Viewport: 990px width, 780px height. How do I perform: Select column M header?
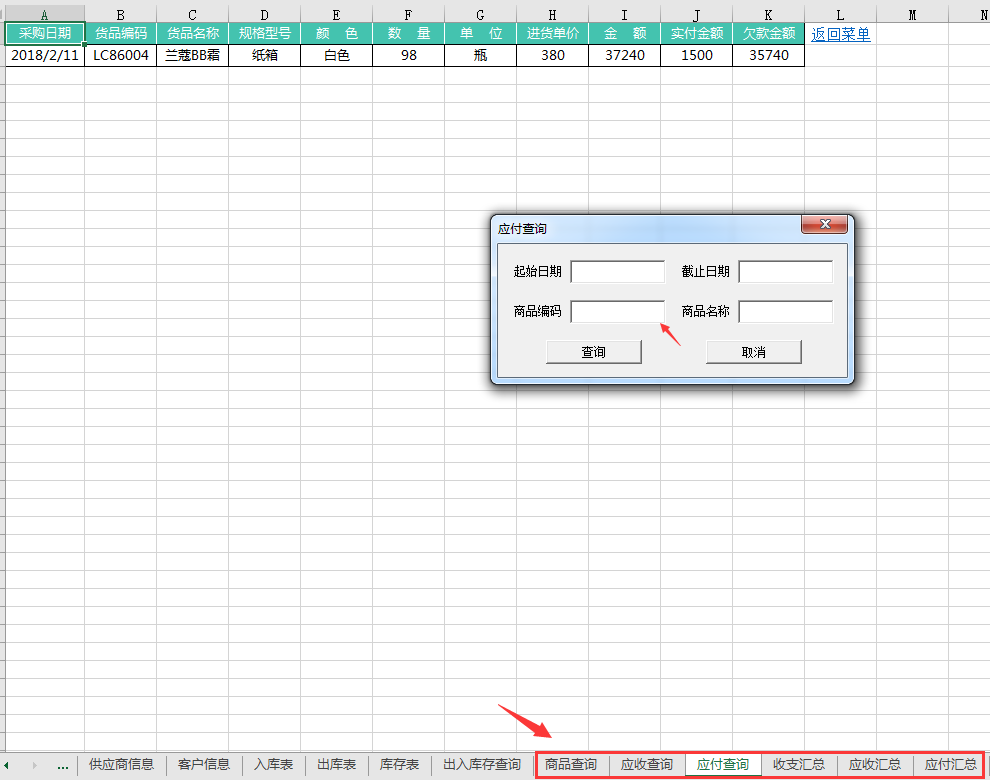tap(912, 15)
